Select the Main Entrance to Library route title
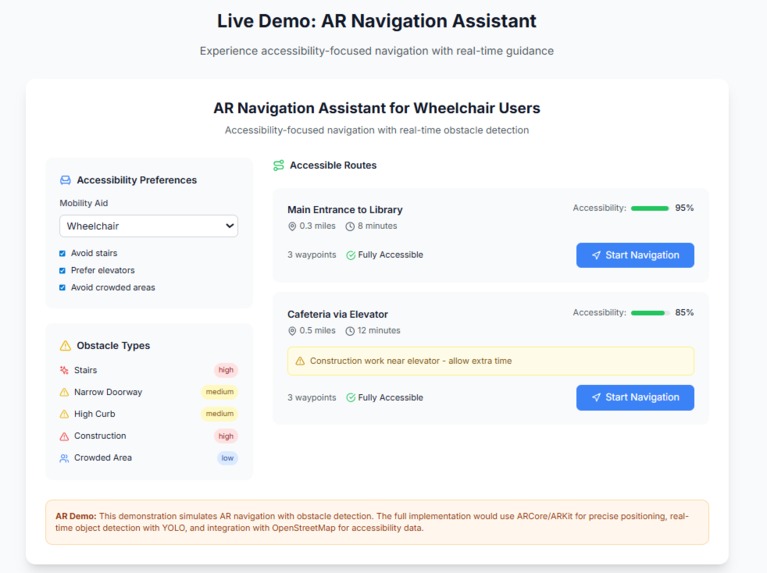 345,209
